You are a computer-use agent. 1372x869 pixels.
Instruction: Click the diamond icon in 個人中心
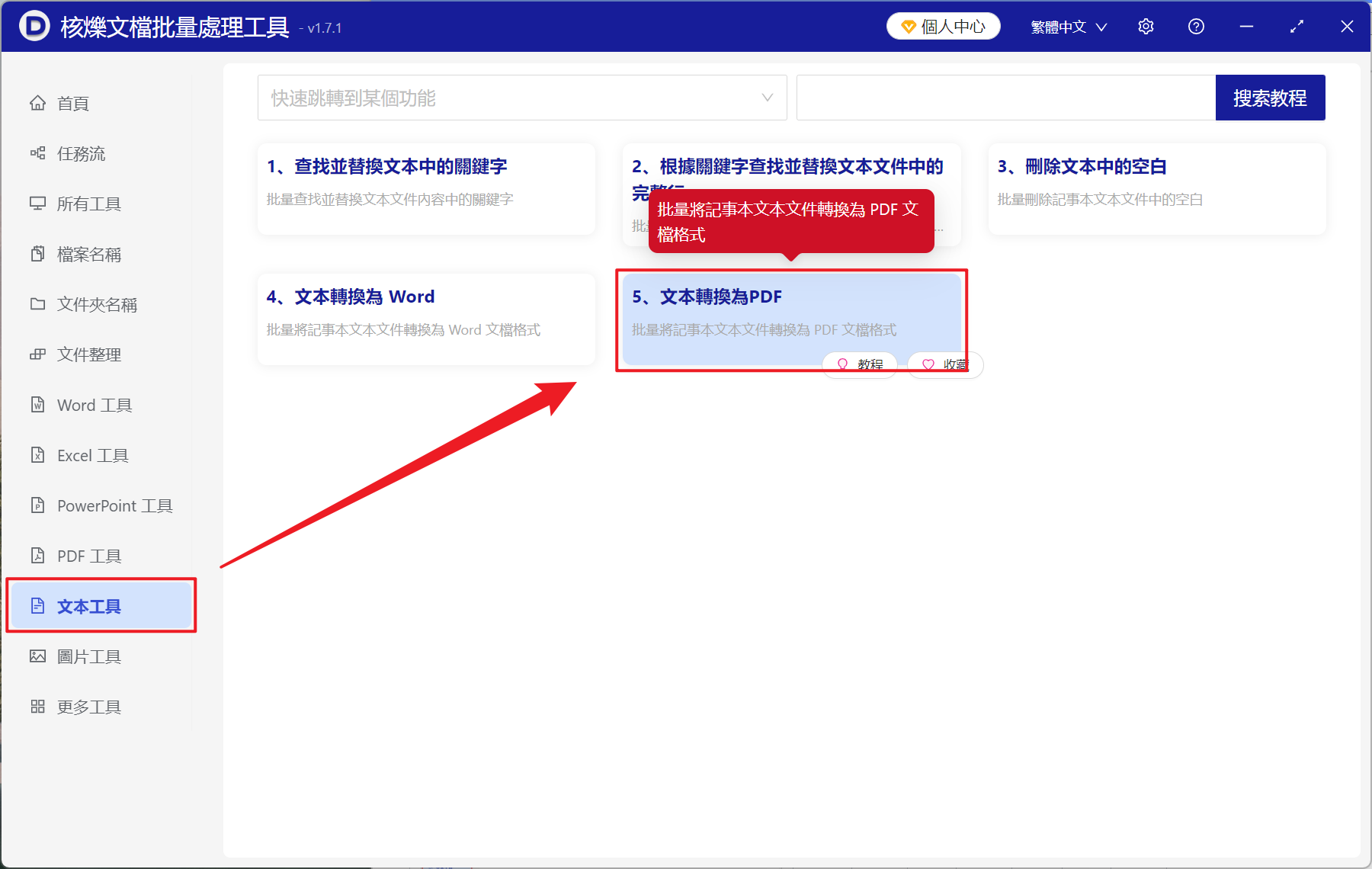909,27
